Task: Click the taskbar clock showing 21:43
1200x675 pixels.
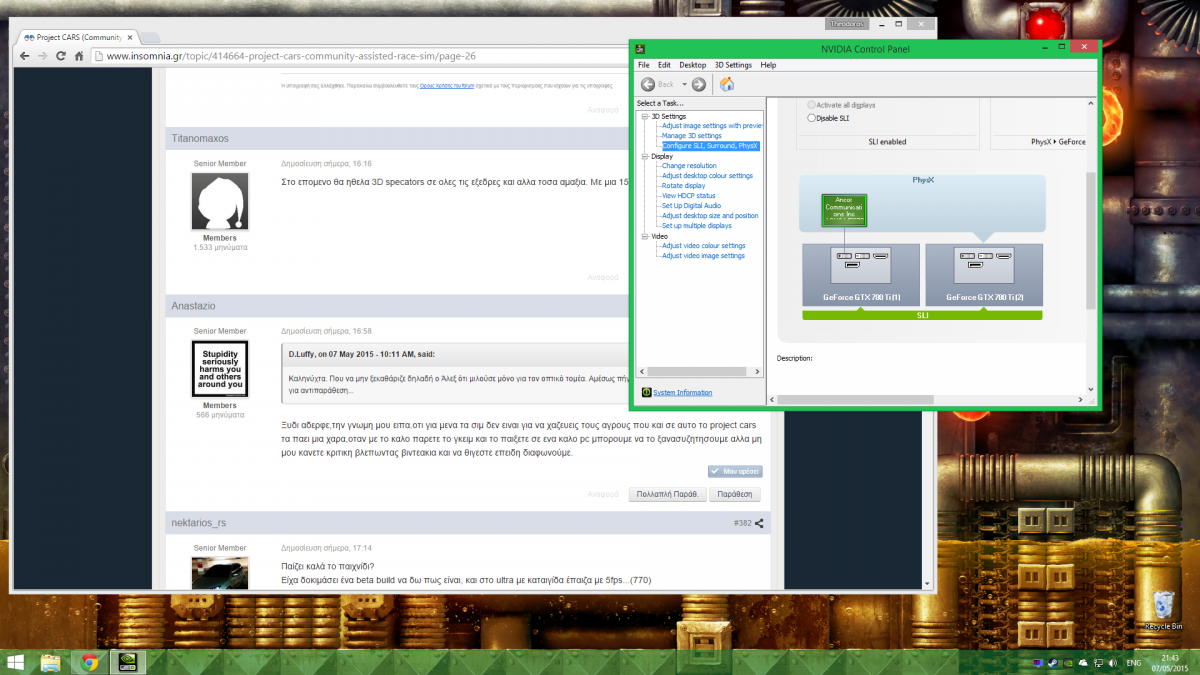Action: (1170, 662)
